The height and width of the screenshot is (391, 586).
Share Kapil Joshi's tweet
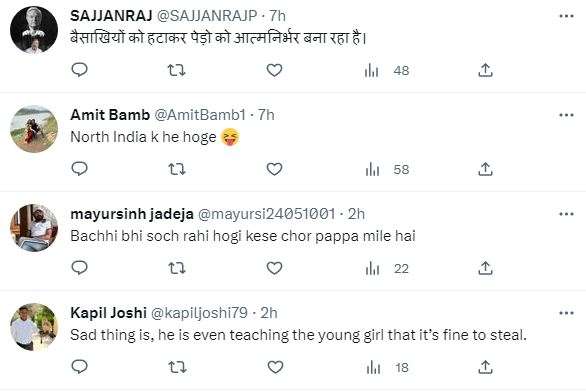click(485, 367)
